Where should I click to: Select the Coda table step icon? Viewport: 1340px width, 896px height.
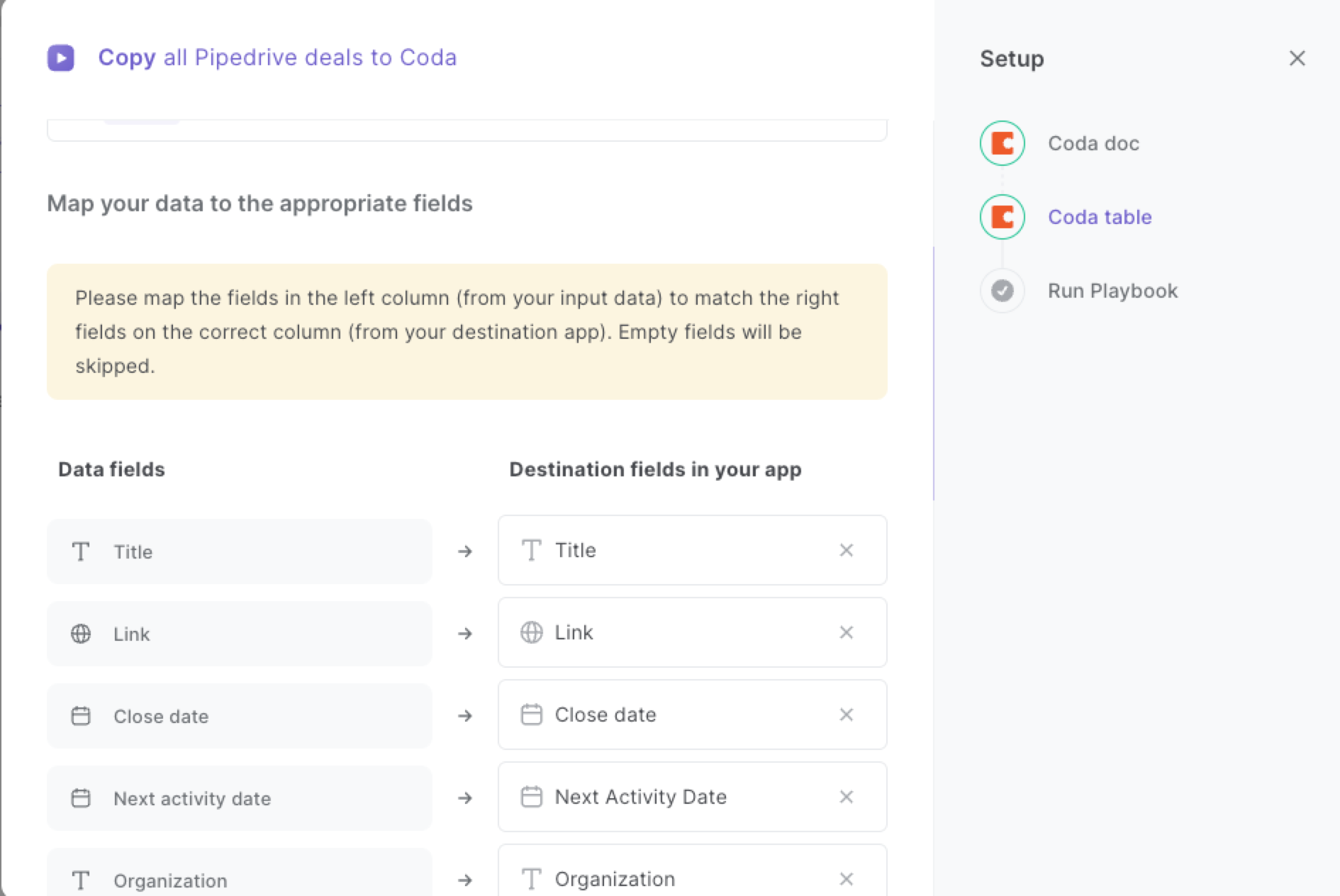pos(1002,217)
